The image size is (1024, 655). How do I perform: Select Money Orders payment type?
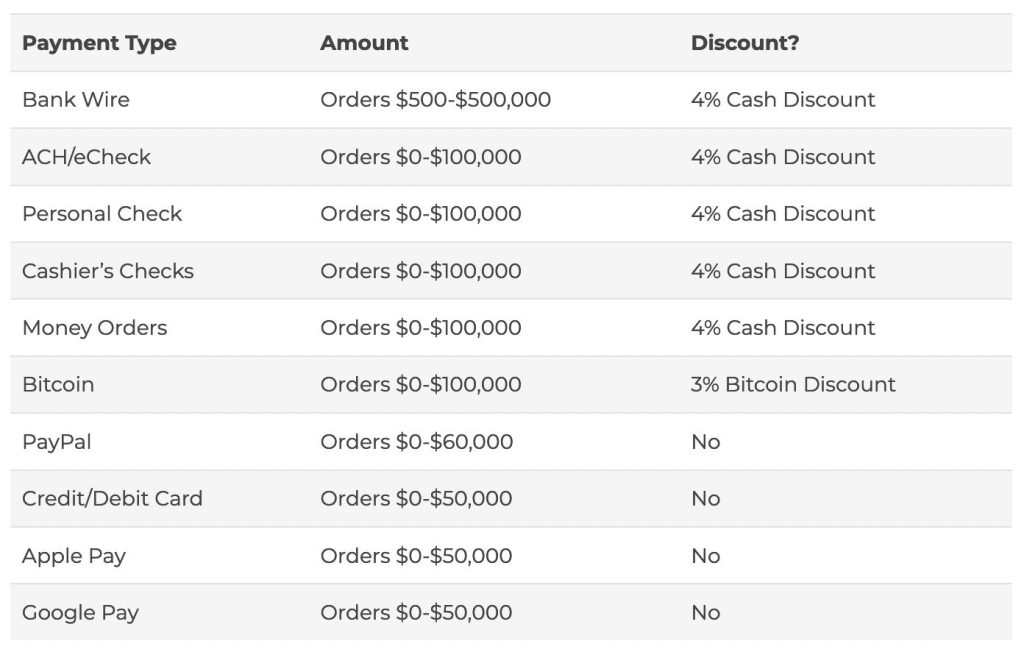pos(94,328)
